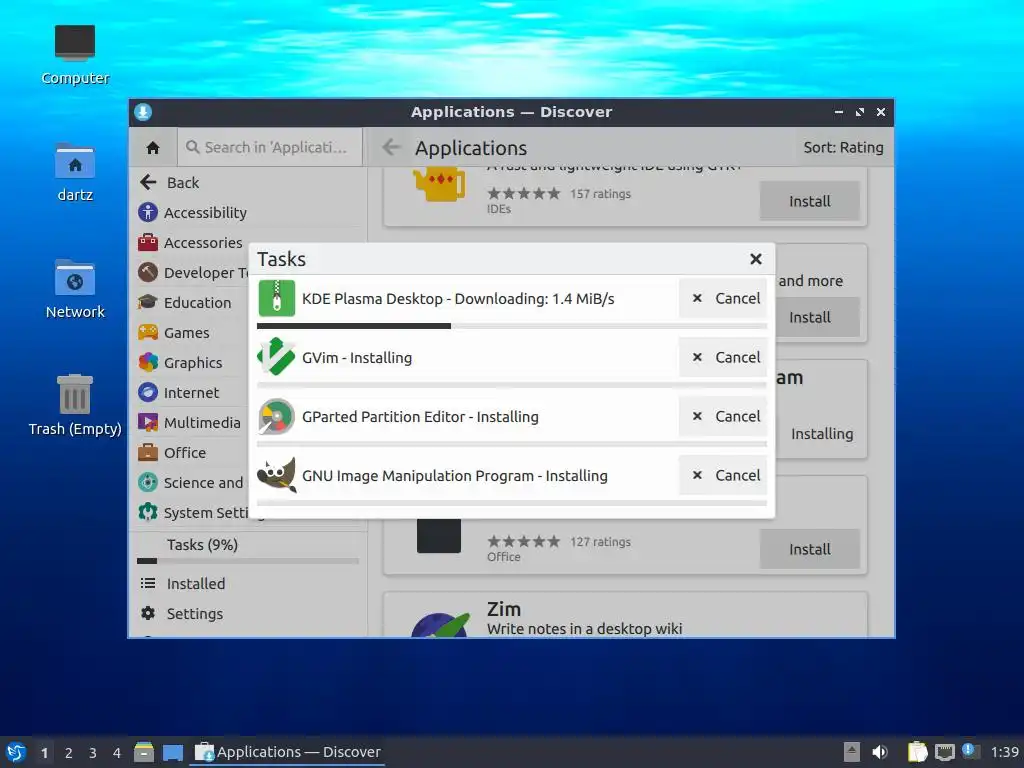Viewport: 1024px width, 768px height.
Task: Go to the Discover home page icon
Action: [153, 148]
